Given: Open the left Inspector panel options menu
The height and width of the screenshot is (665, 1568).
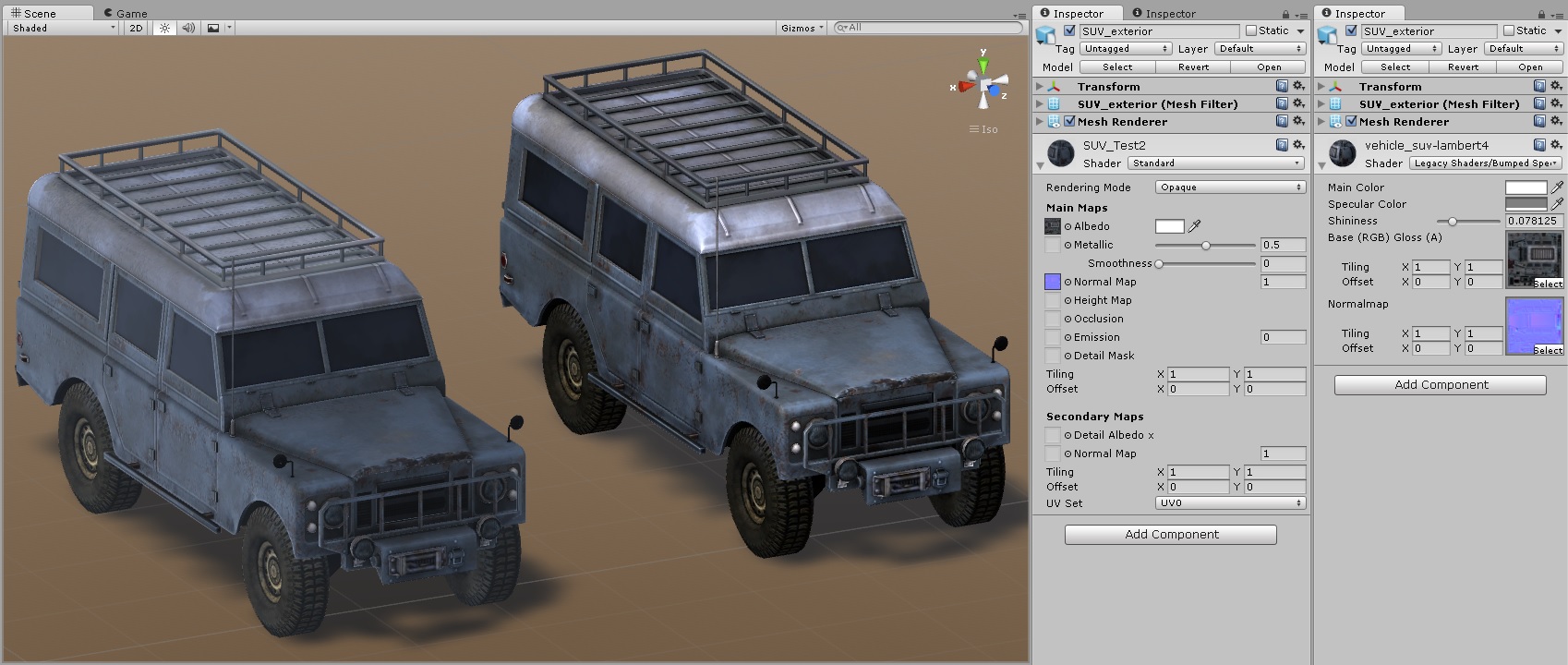Looking at the screenshot, I should pyautogui.click(x=1300, y=14).
